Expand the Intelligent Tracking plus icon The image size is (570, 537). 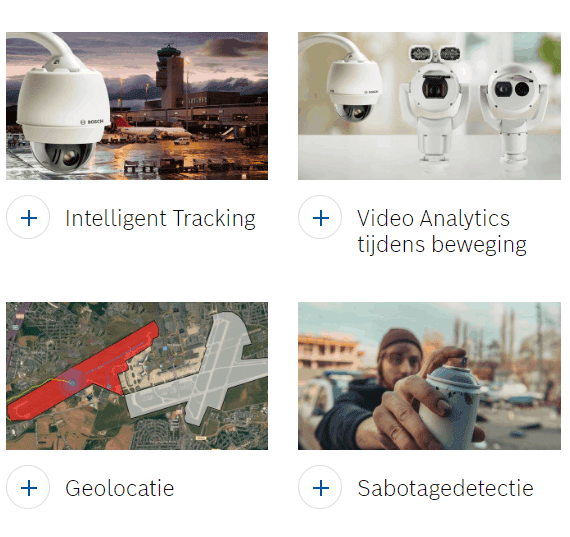point(28,218)
